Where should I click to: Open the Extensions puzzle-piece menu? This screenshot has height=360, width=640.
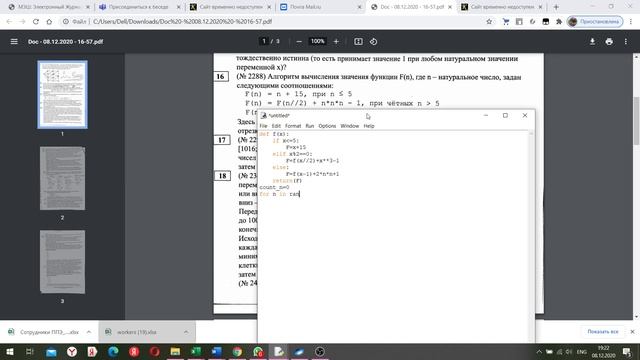pos(559,22)
